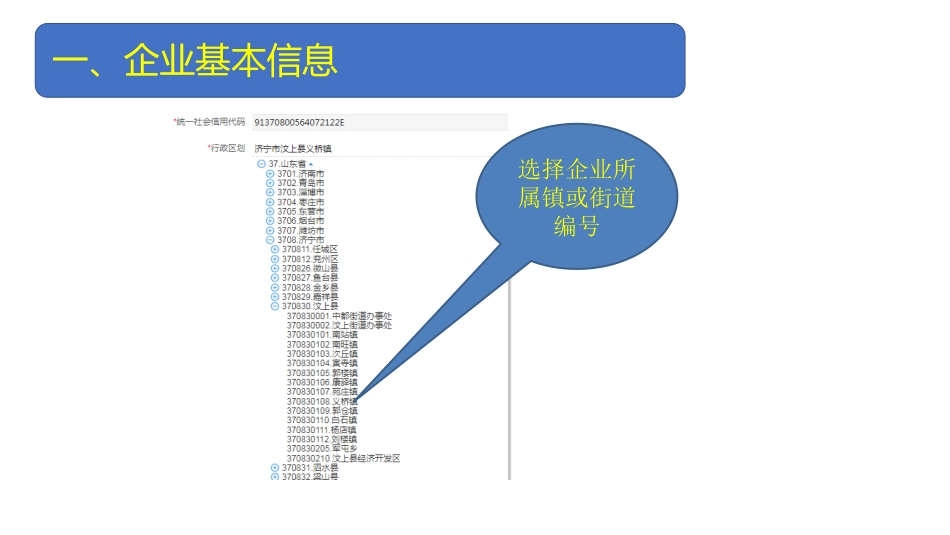Click the 370826.微山县 label

(310, 268)
